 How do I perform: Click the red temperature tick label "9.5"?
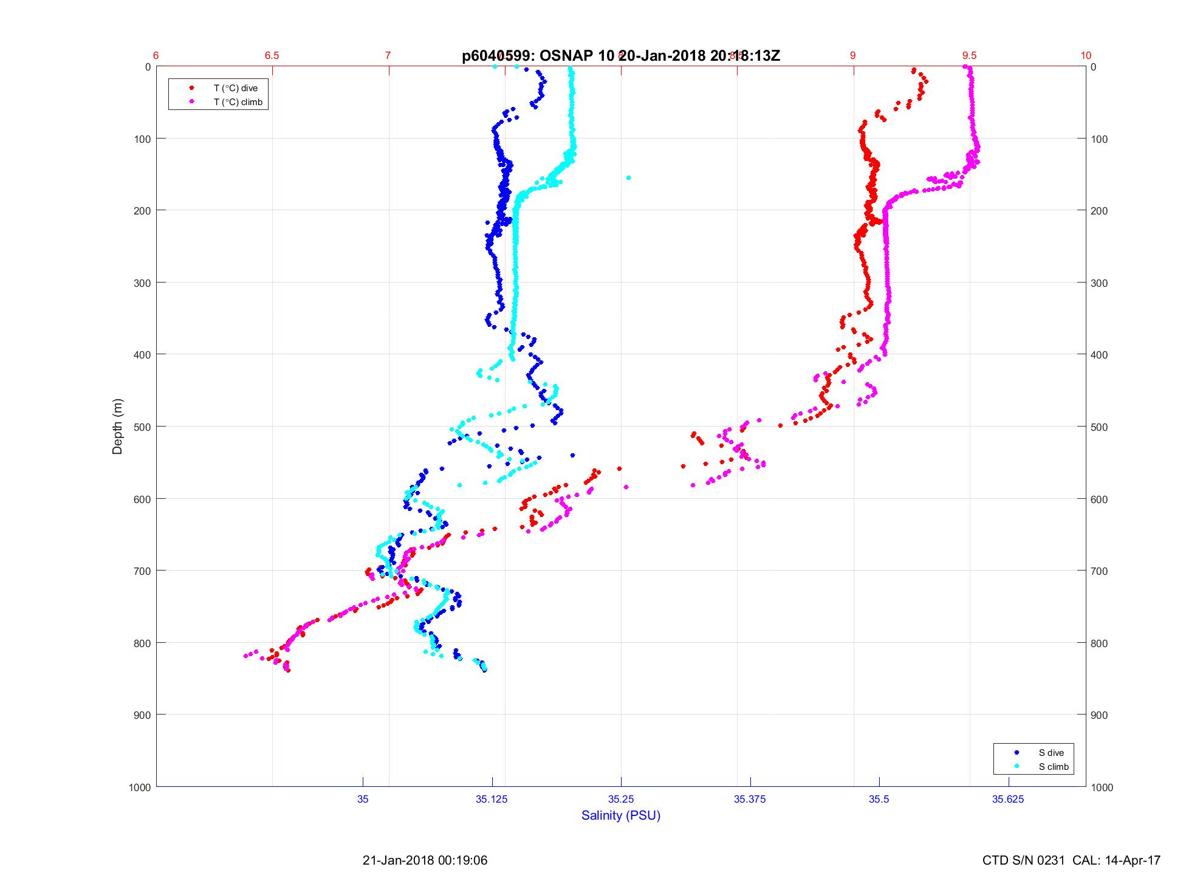[970, 55]
